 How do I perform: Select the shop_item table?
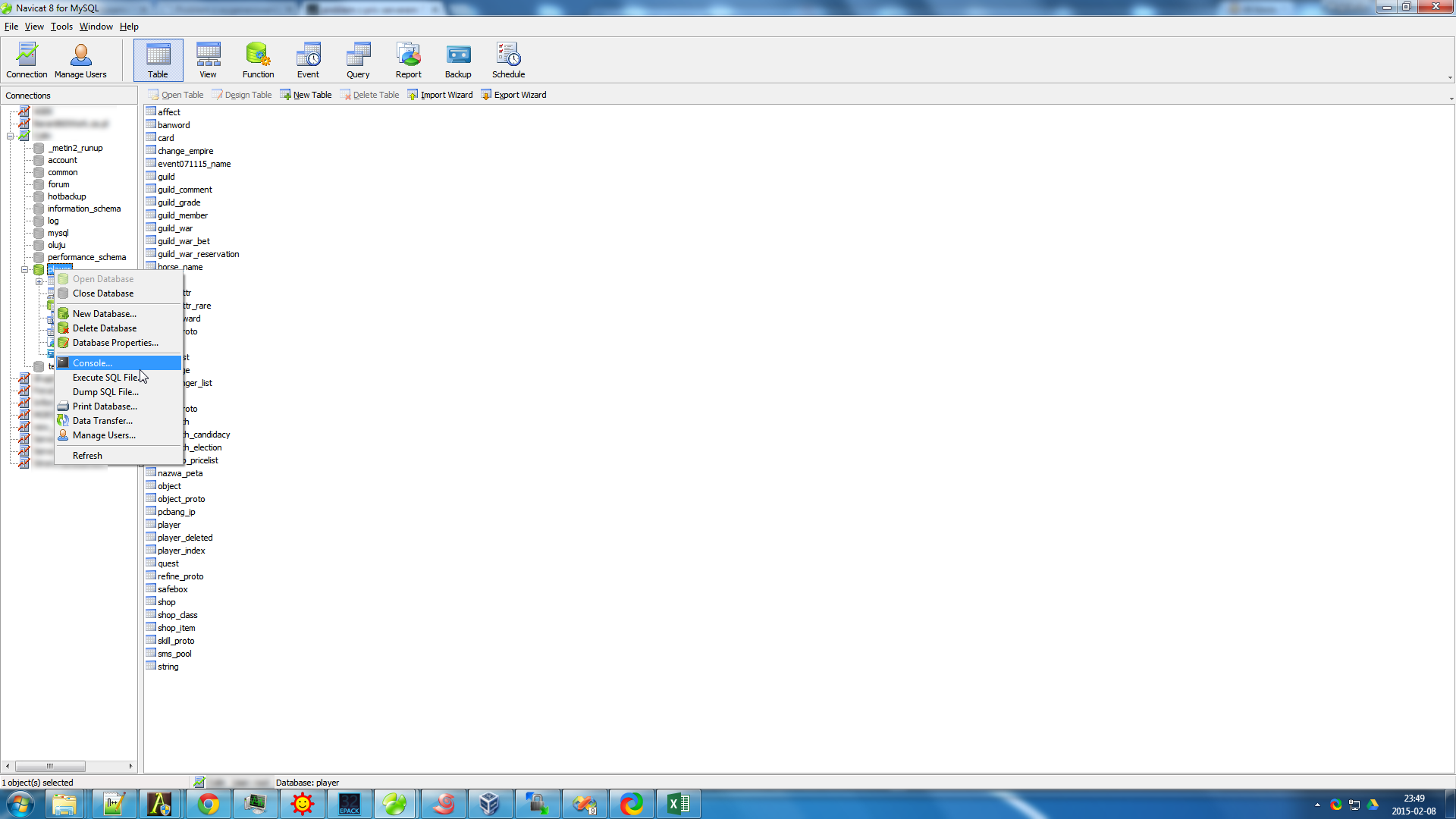click(x=176, y=628)
